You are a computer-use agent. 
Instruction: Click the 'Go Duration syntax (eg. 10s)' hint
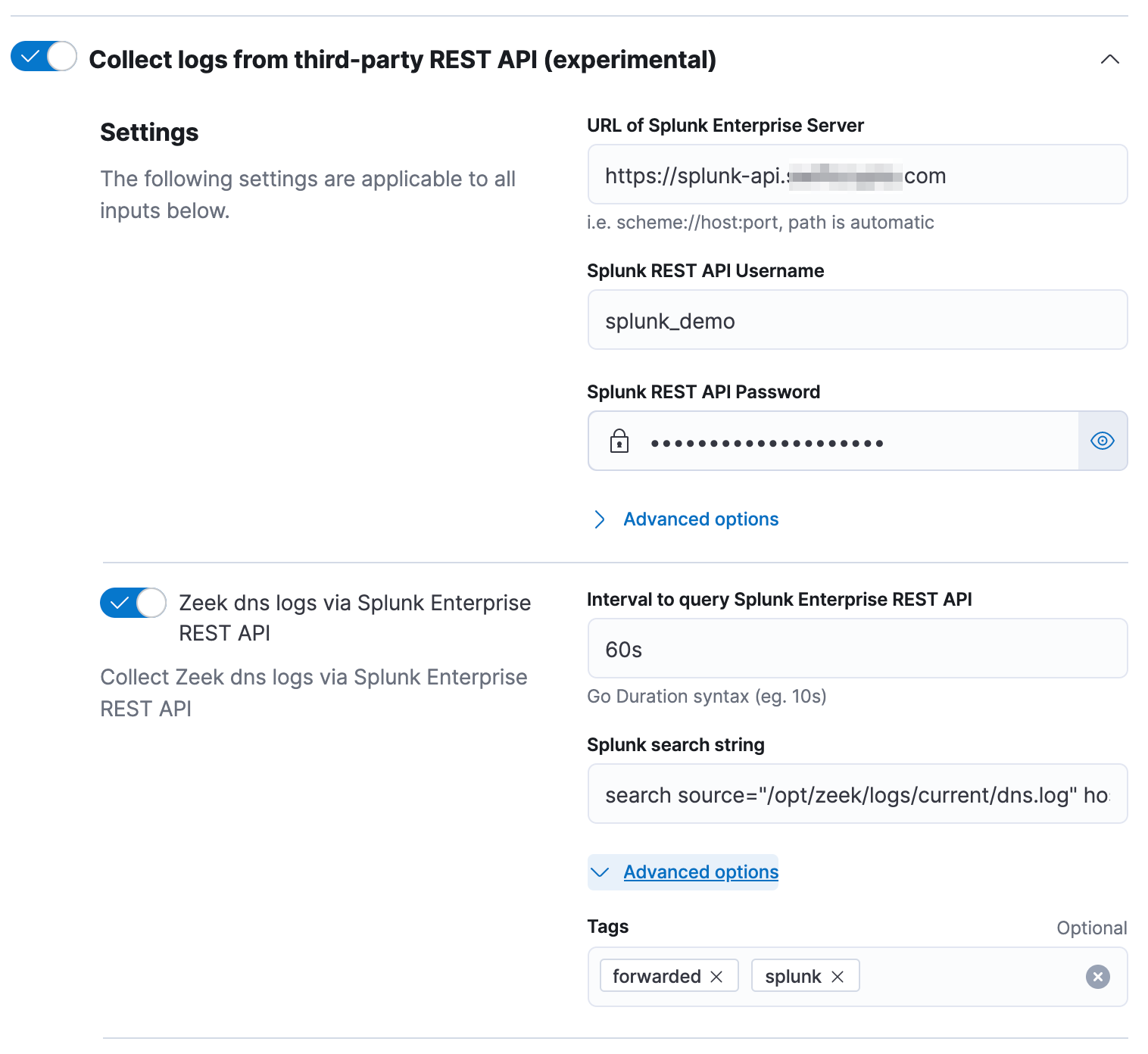pyautogui.click(x=707, y=697)
